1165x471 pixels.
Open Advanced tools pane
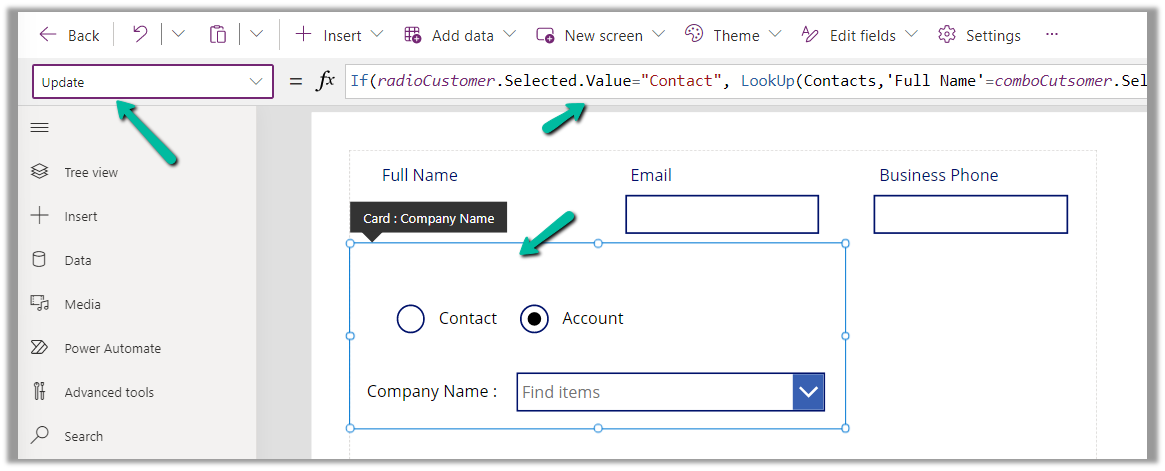108,392
